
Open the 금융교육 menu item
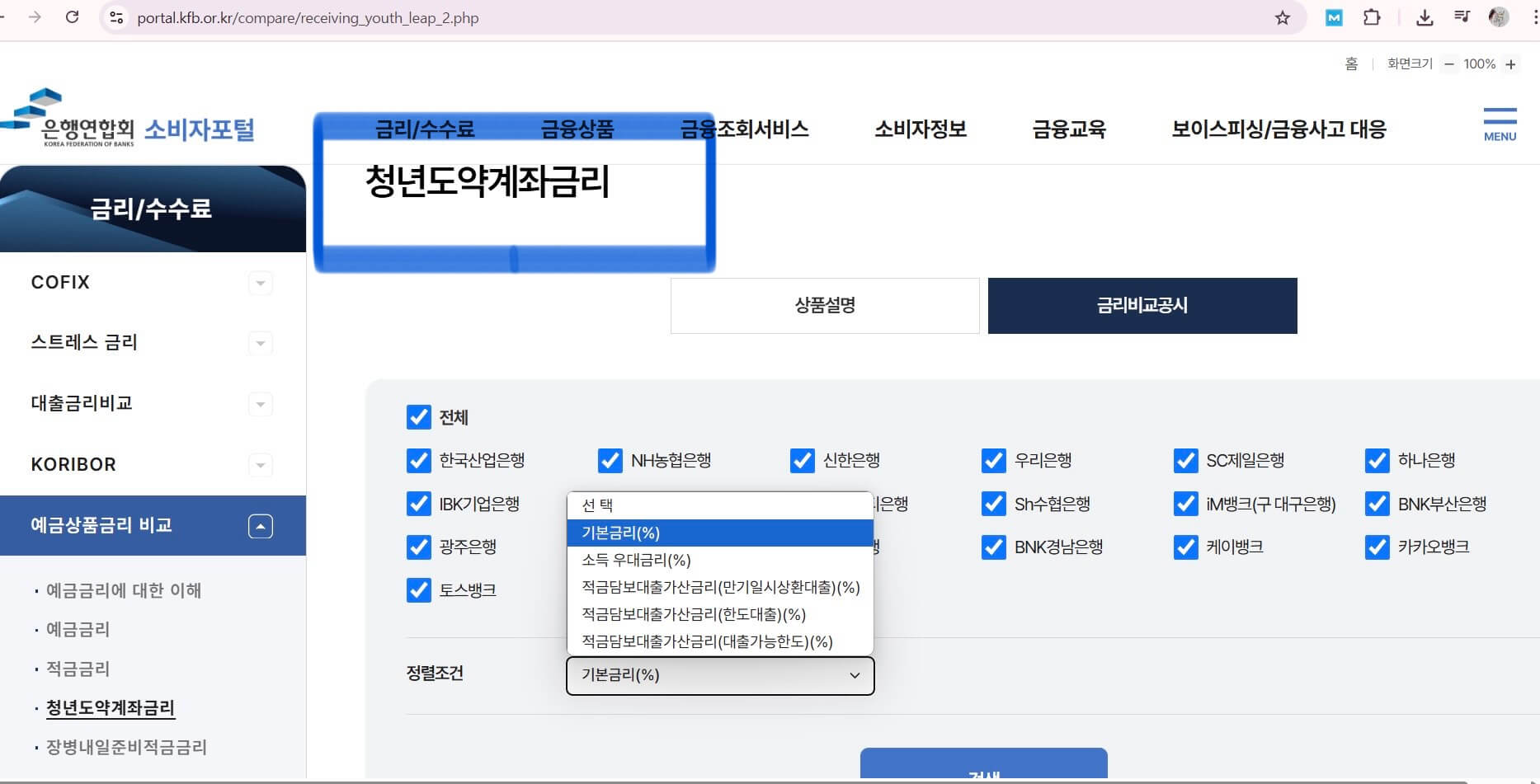coord(1070,129)
